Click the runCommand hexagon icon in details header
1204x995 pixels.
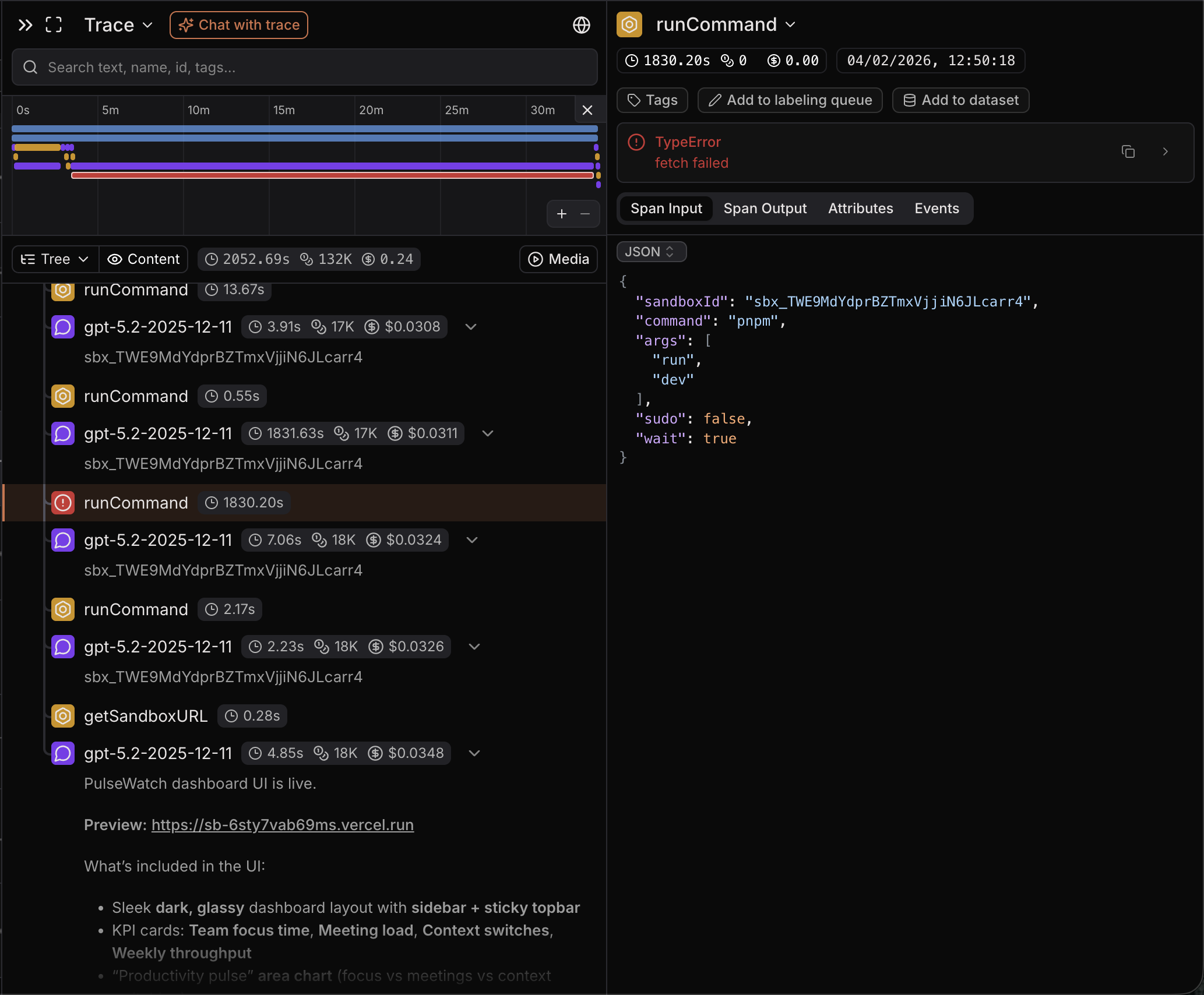tap(629, 24)
